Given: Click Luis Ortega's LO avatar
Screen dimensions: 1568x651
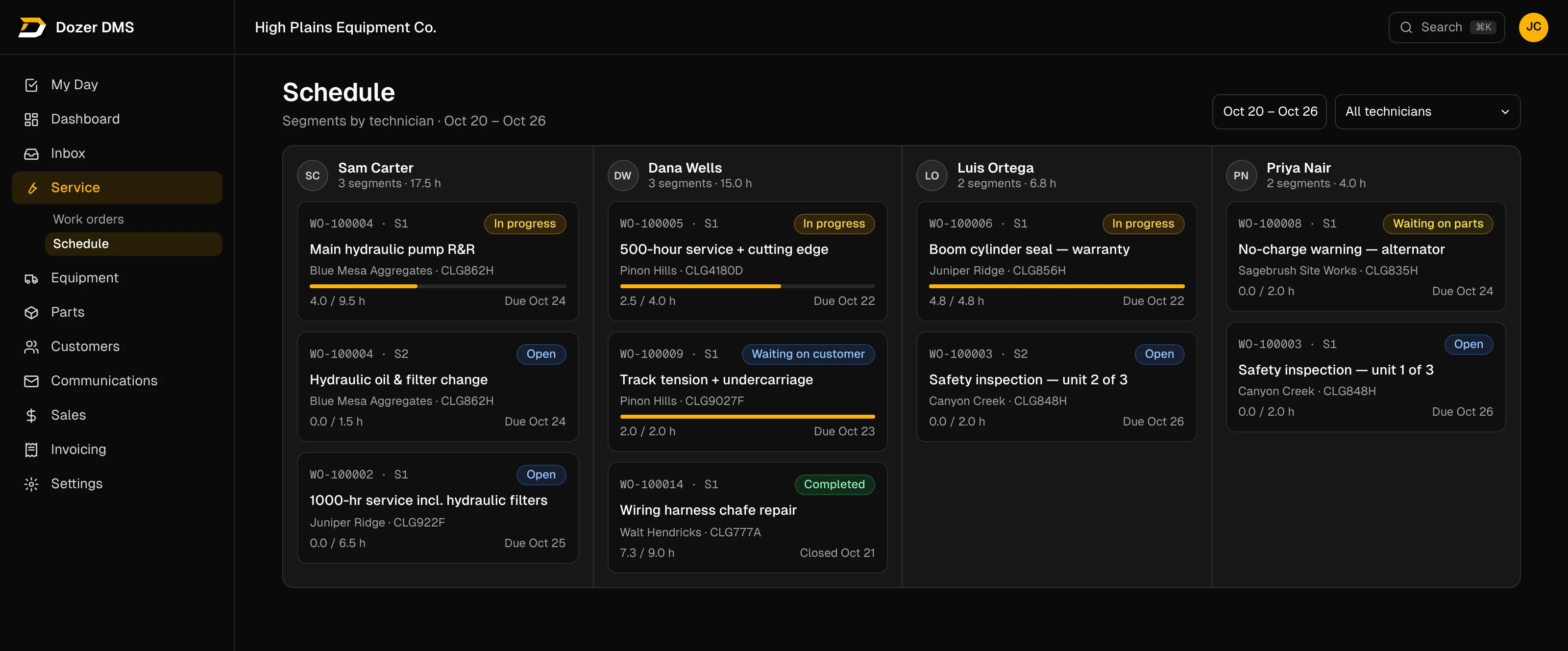Looking at the screenshot, I should (x=932, y=175).
